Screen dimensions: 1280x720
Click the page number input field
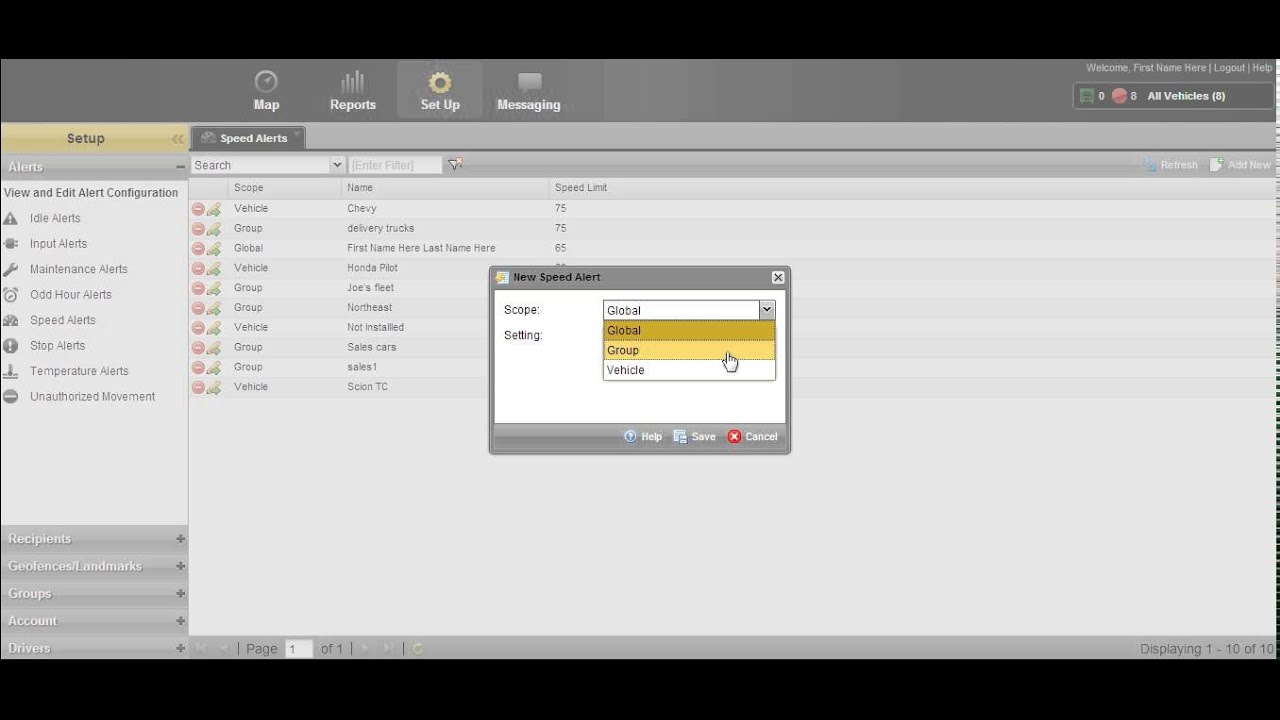(298, 649)
